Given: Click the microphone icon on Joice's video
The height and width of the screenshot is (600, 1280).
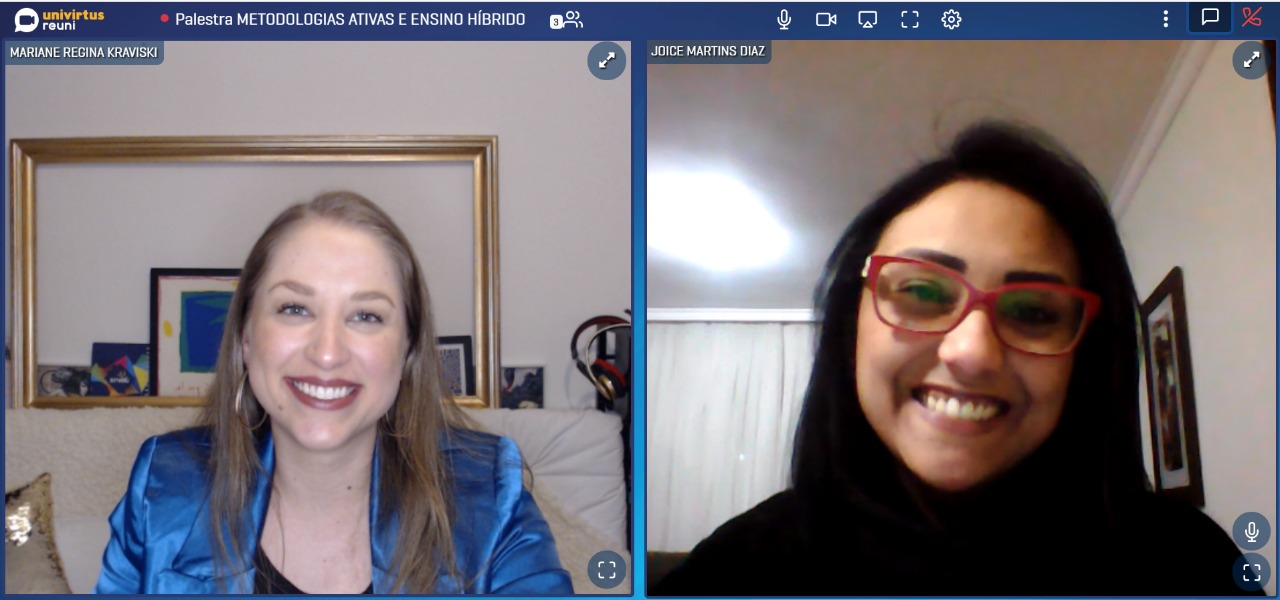Looking at the screenshot, I should click(1251, 531).
